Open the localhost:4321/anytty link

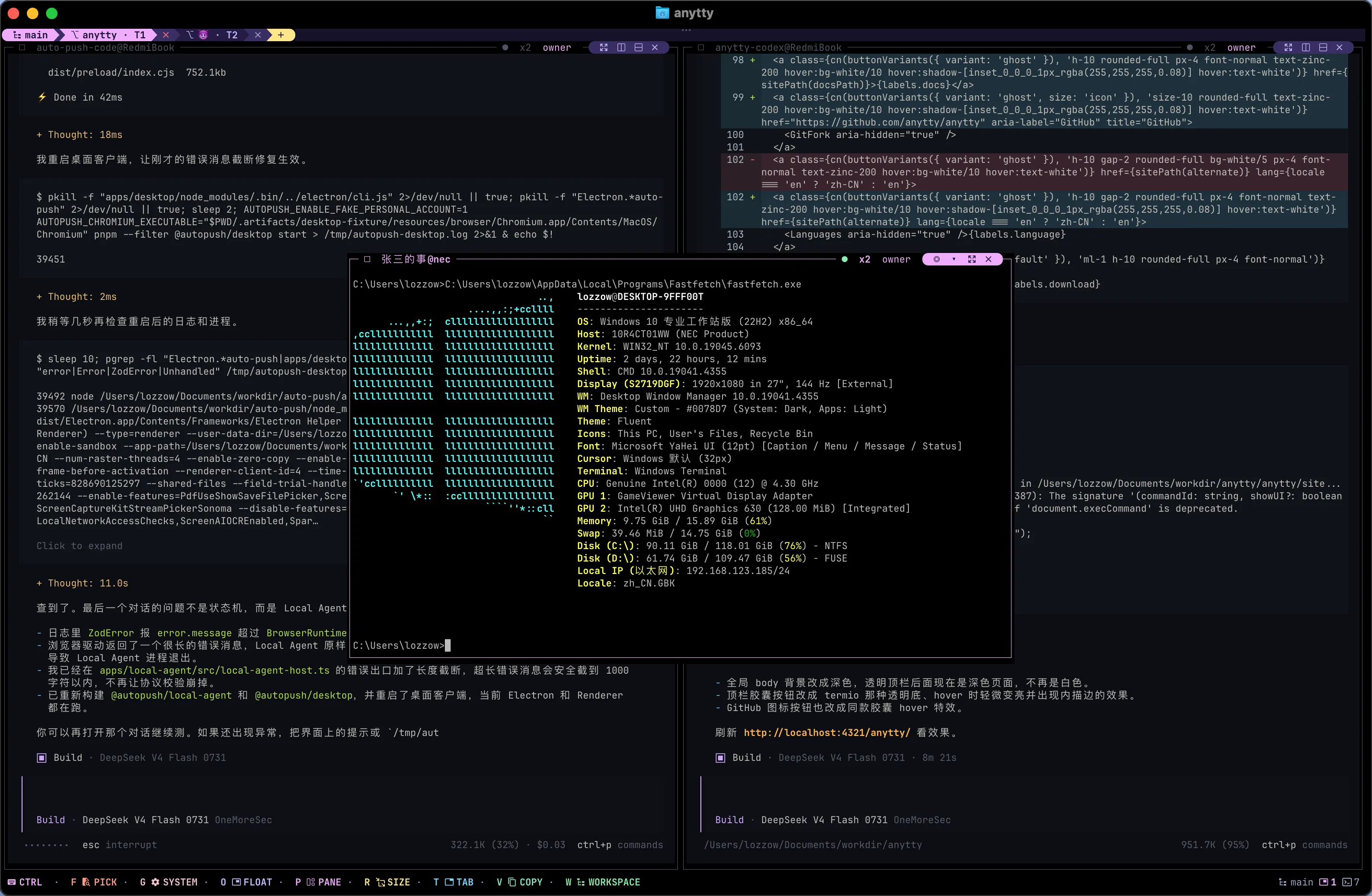point(826,733)
